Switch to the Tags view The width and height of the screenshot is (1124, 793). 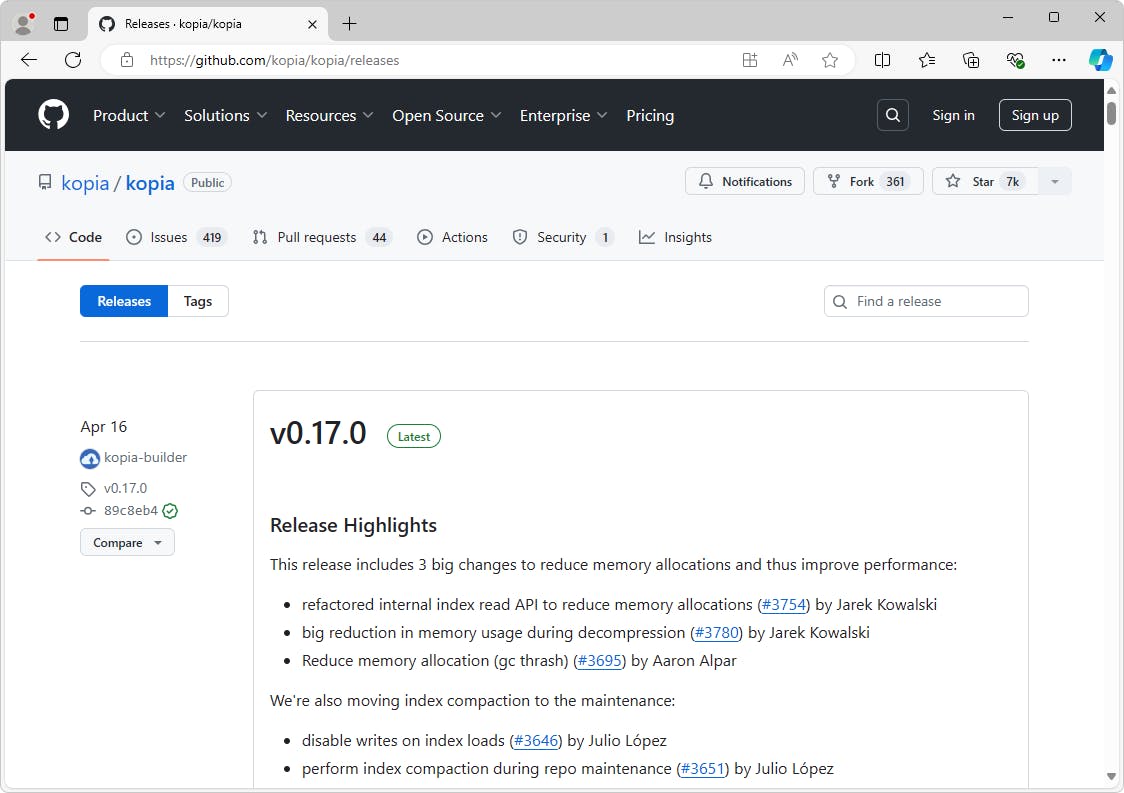tap(198, 301)
